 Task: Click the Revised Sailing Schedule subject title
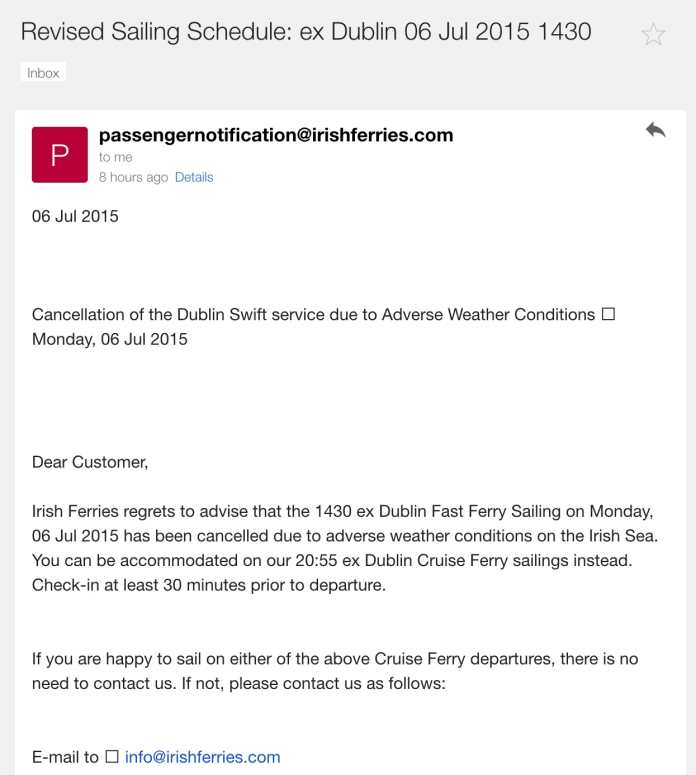[306, 32]
